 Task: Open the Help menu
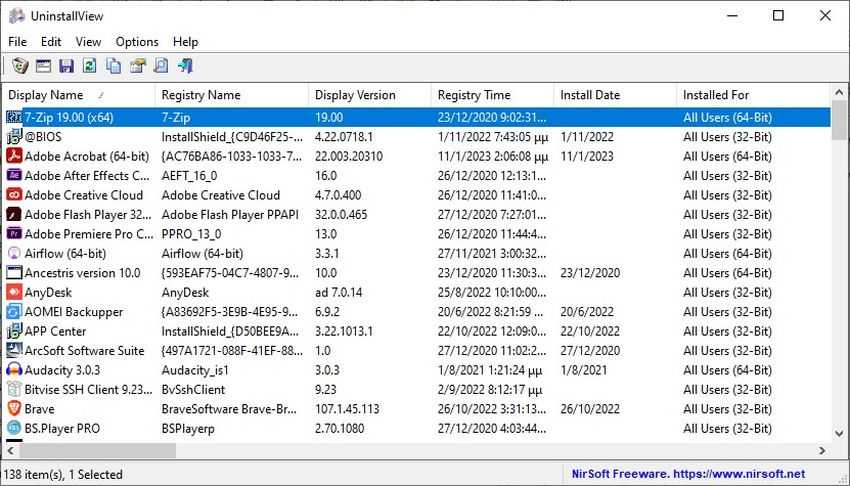185,42
